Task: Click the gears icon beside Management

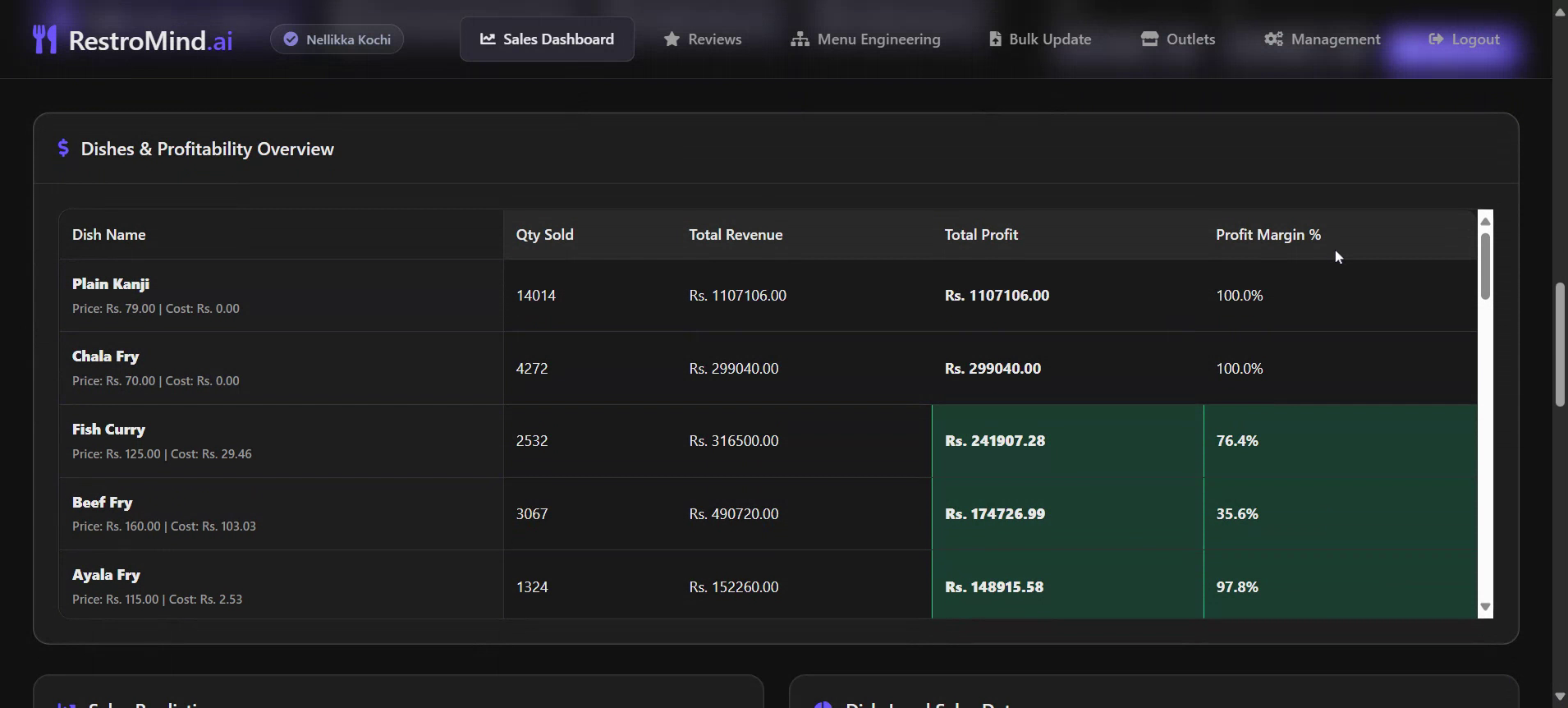Action: tap(1273, 39)
